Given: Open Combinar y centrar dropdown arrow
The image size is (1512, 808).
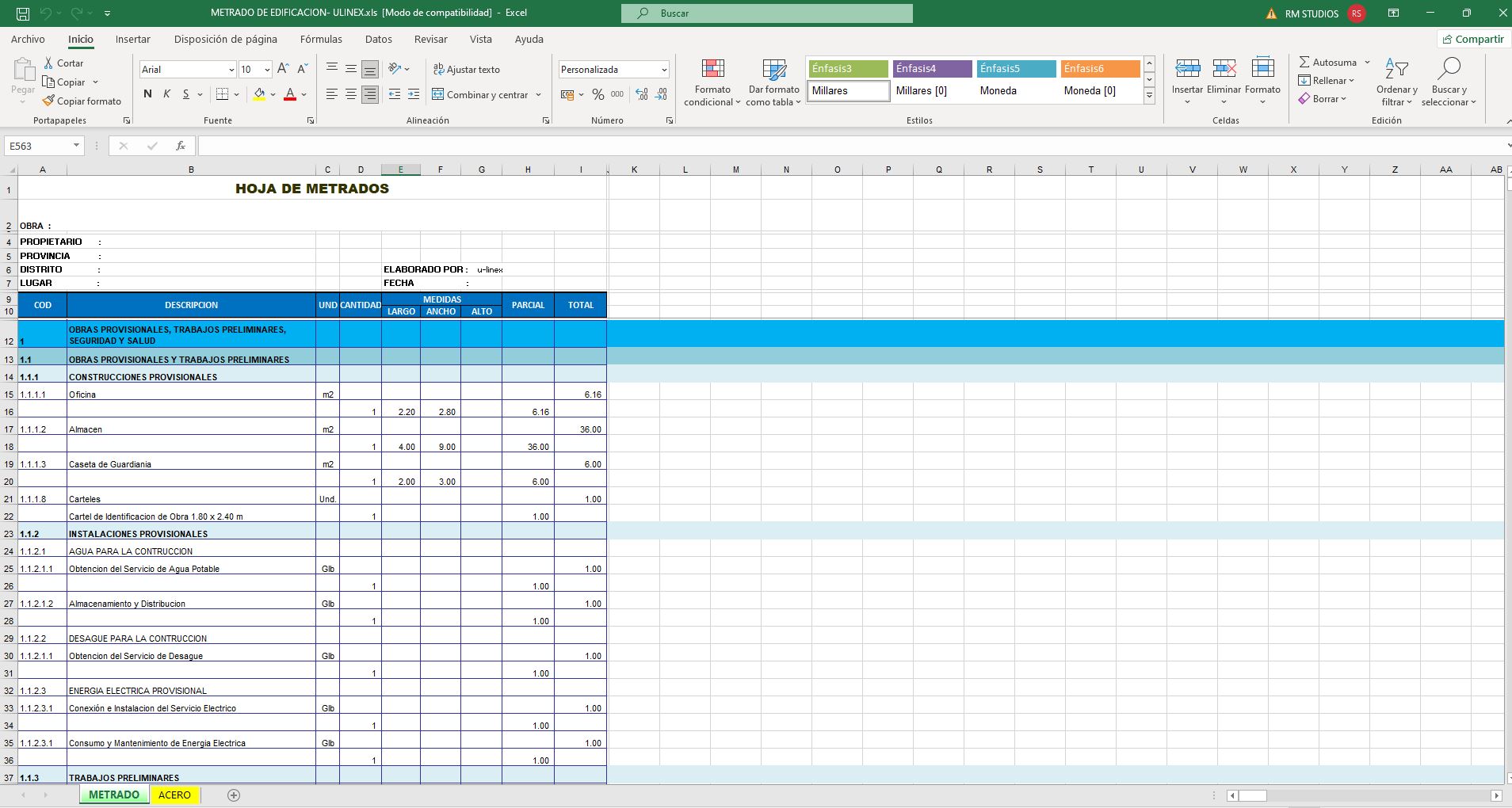Looking at the screenshot, I should [539, 94].
